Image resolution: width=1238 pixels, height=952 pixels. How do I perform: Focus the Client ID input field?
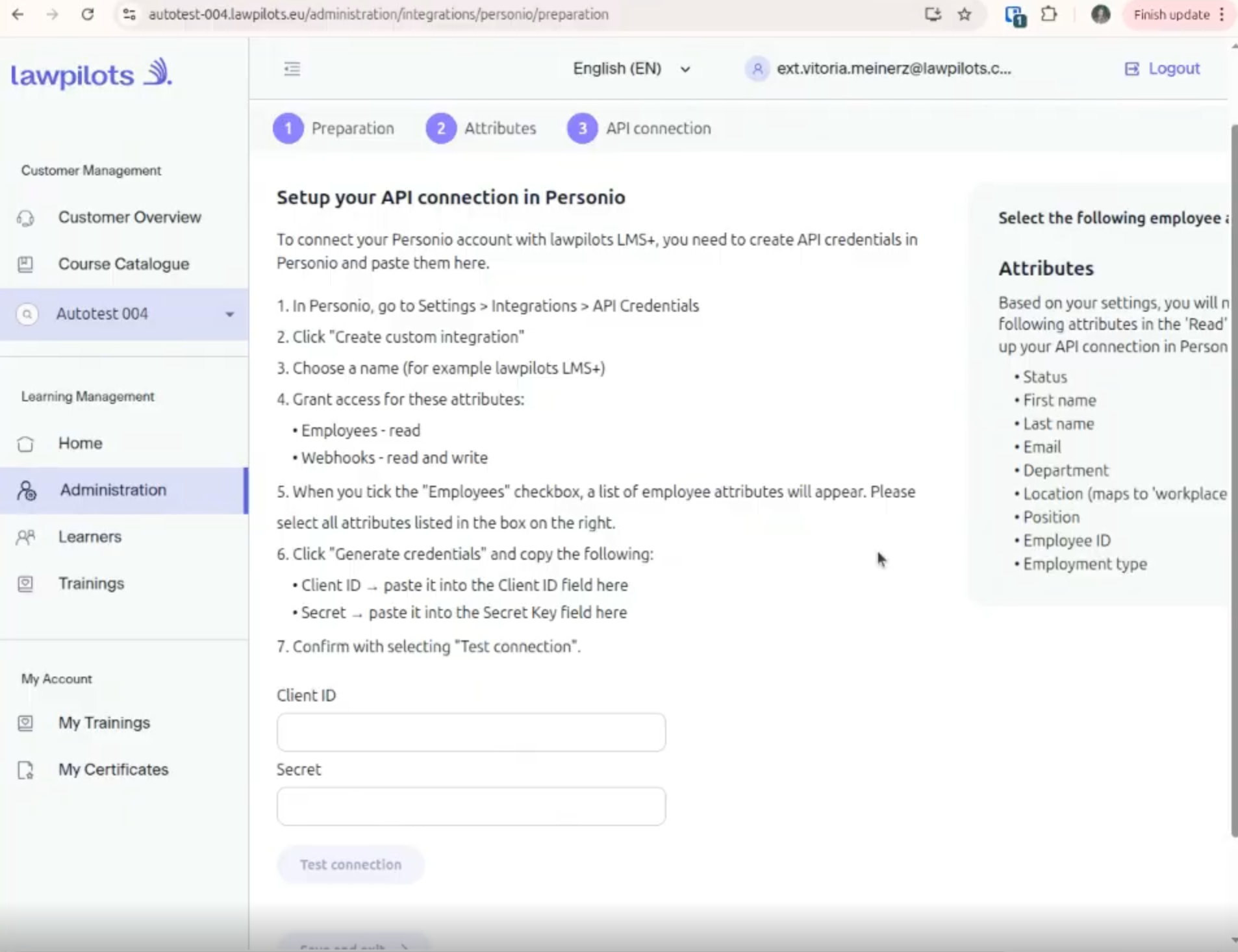pos(471,733)
